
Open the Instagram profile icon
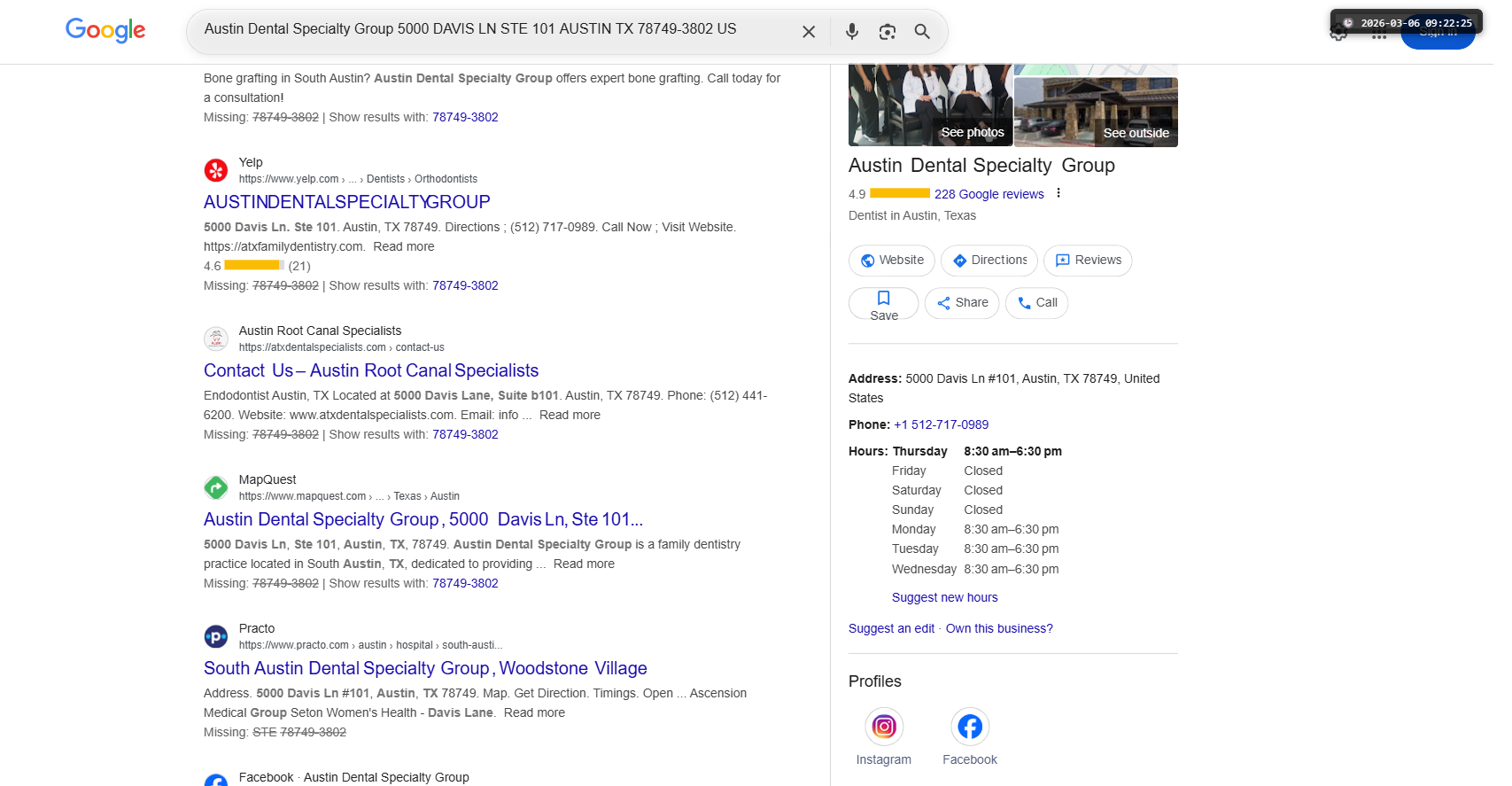(883, 728)
